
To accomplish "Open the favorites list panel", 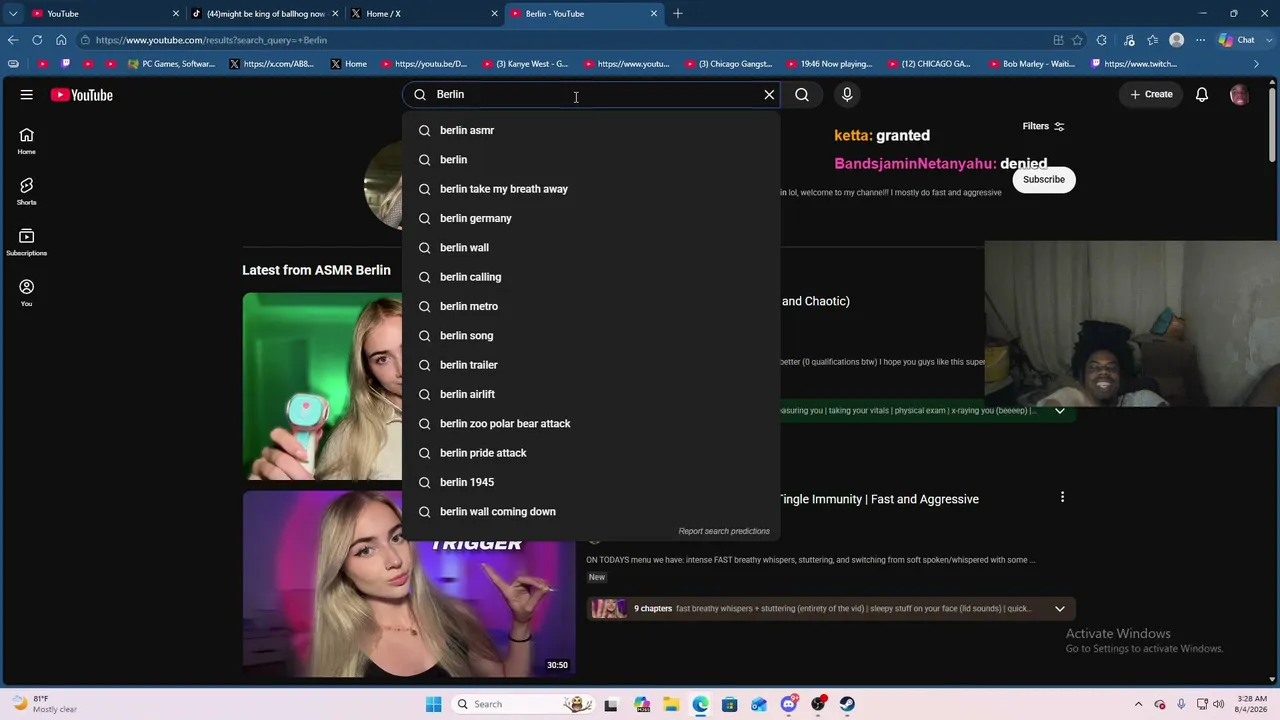I will pos(1153,40).
